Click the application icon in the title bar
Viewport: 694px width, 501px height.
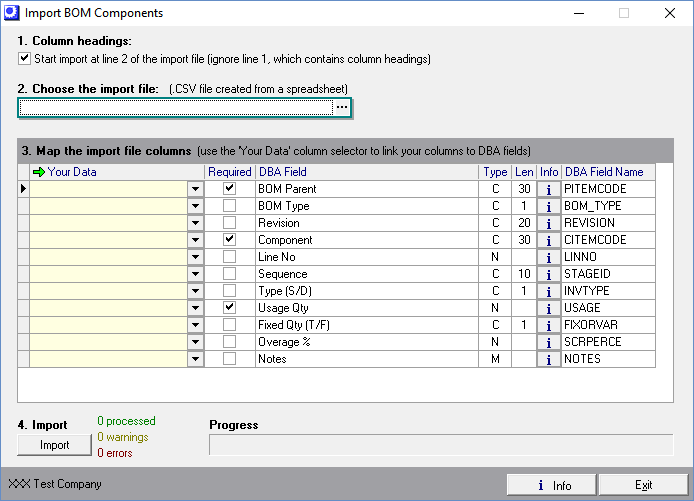[12, 12]
